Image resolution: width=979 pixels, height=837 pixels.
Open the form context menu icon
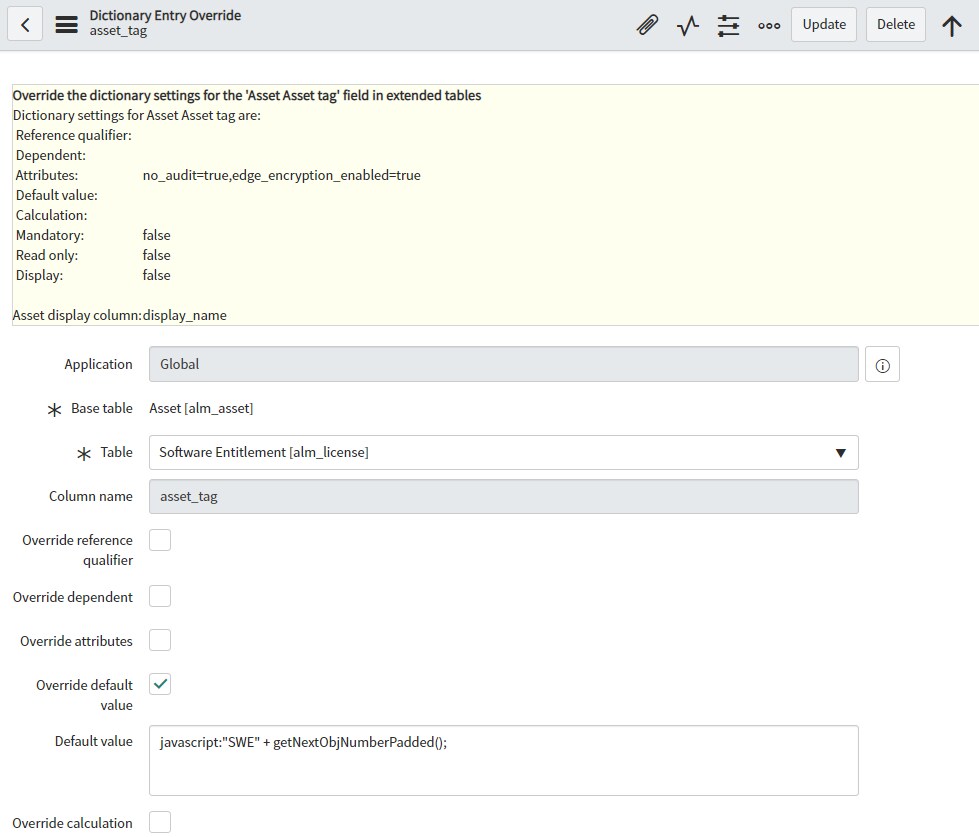click(65, 24)
